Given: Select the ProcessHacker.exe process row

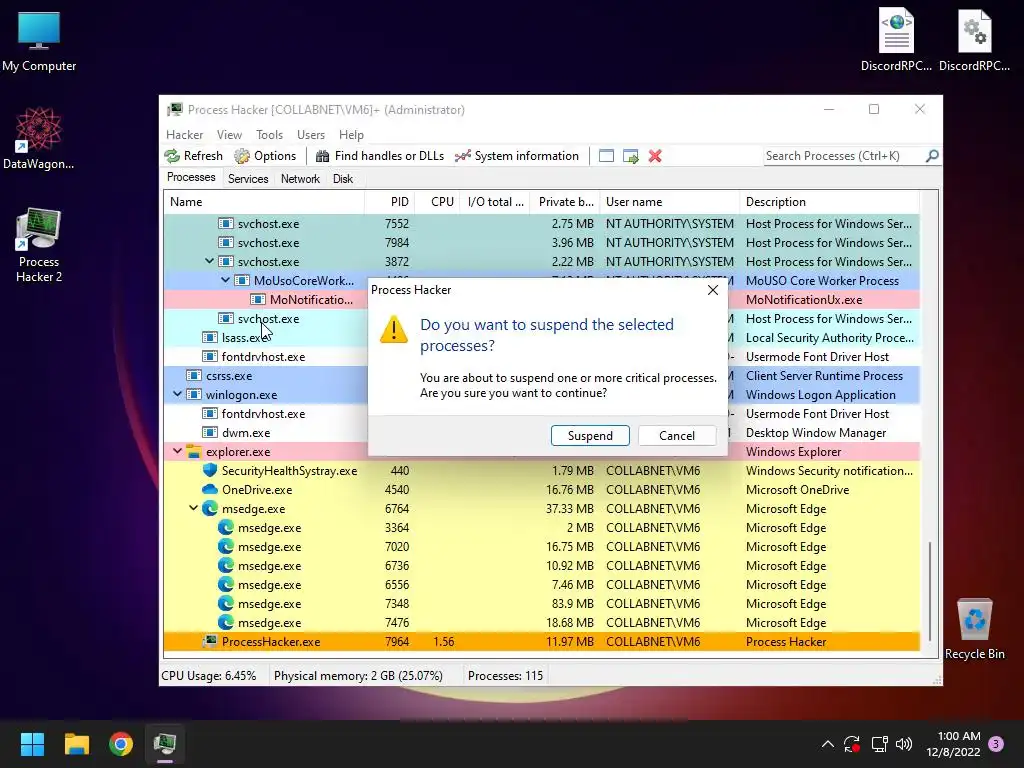Looking at the screenshot, I should click(541, 641).
